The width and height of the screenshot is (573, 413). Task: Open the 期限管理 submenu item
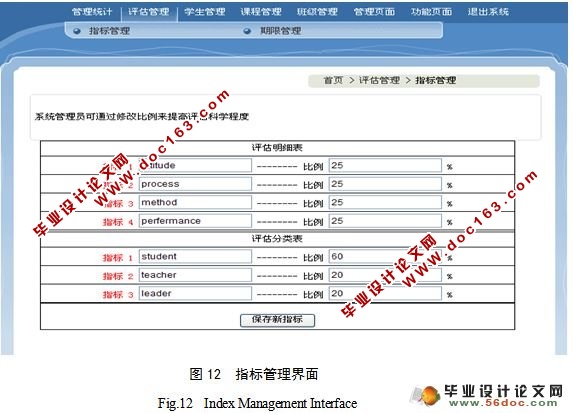pyautogui.click(x=281, y=31)
